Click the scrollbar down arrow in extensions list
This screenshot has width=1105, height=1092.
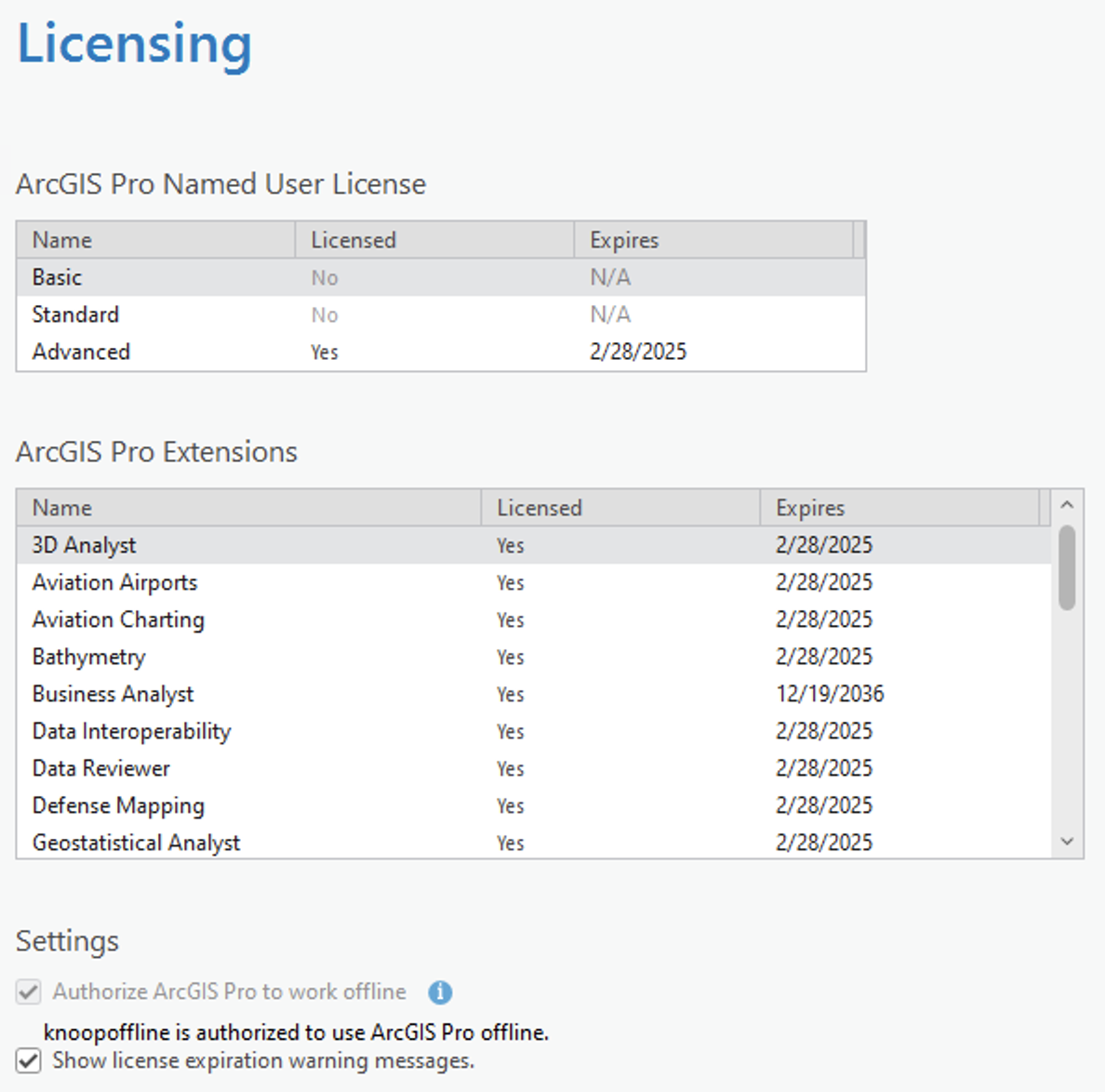(1066, 840)
